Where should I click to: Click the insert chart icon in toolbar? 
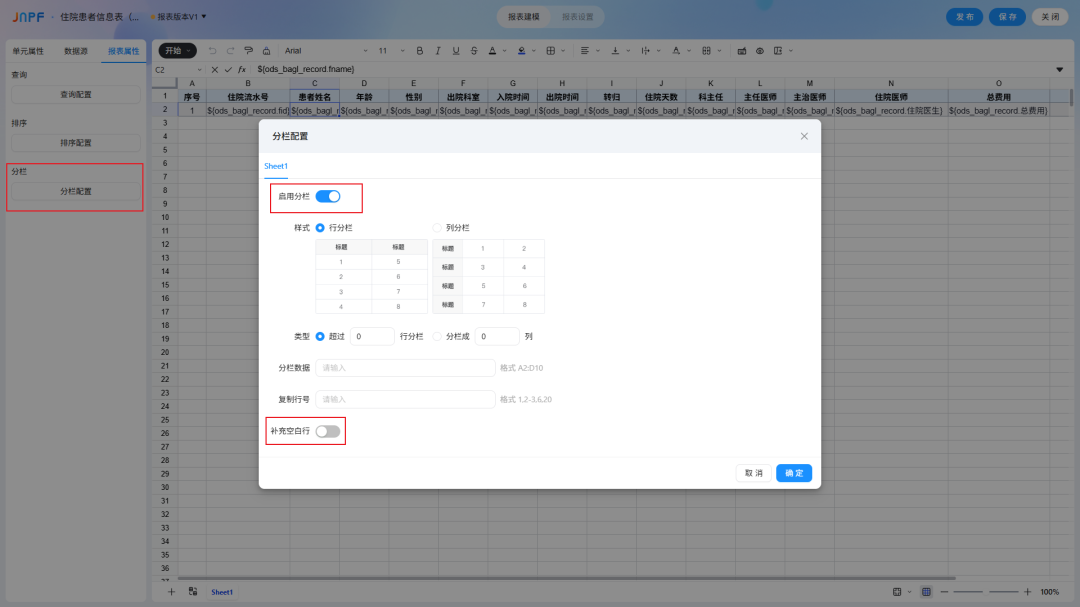pyautogui.click(x=742, y=51)
